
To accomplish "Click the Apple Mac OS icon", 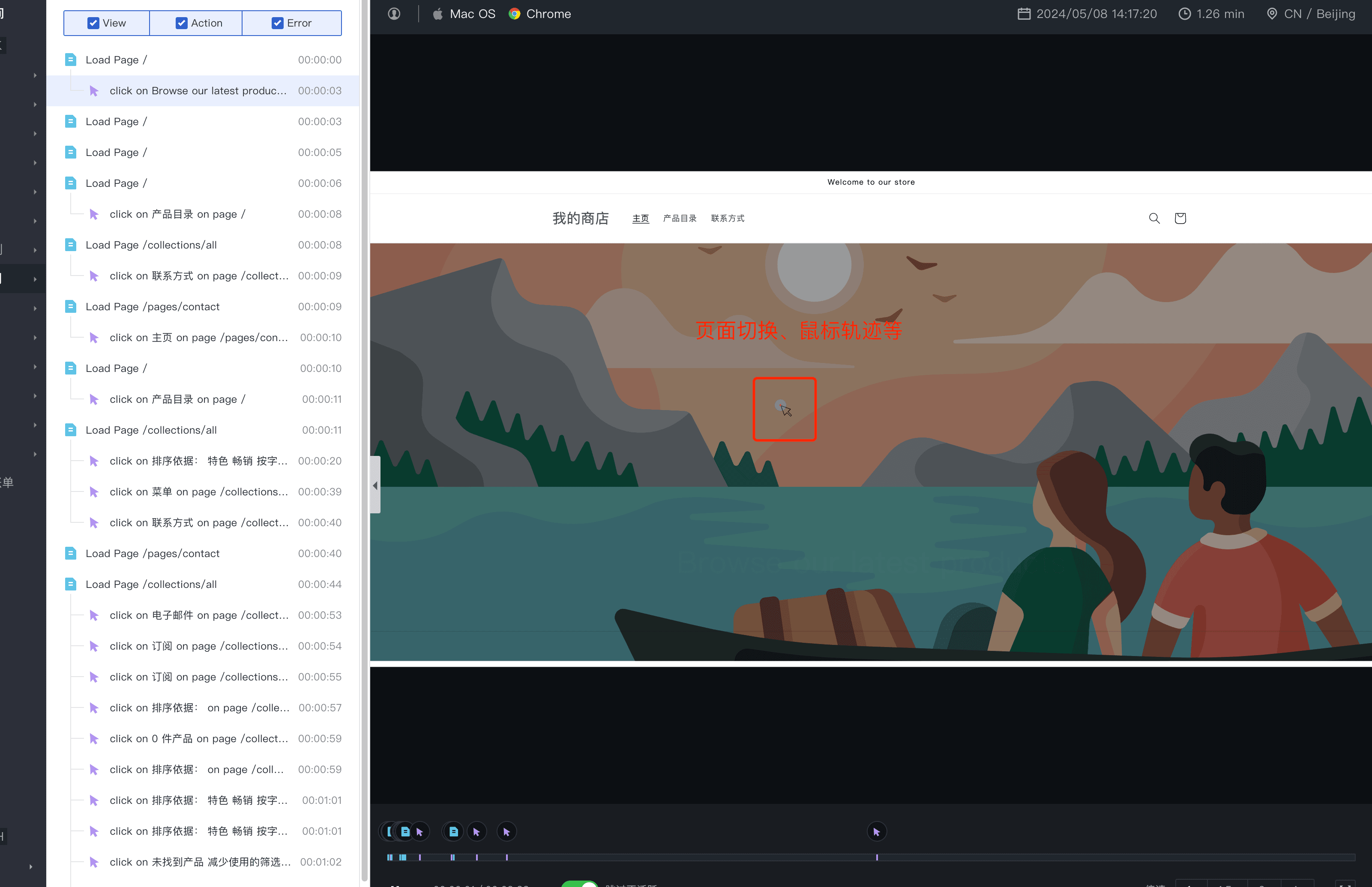I will (438, 14).
